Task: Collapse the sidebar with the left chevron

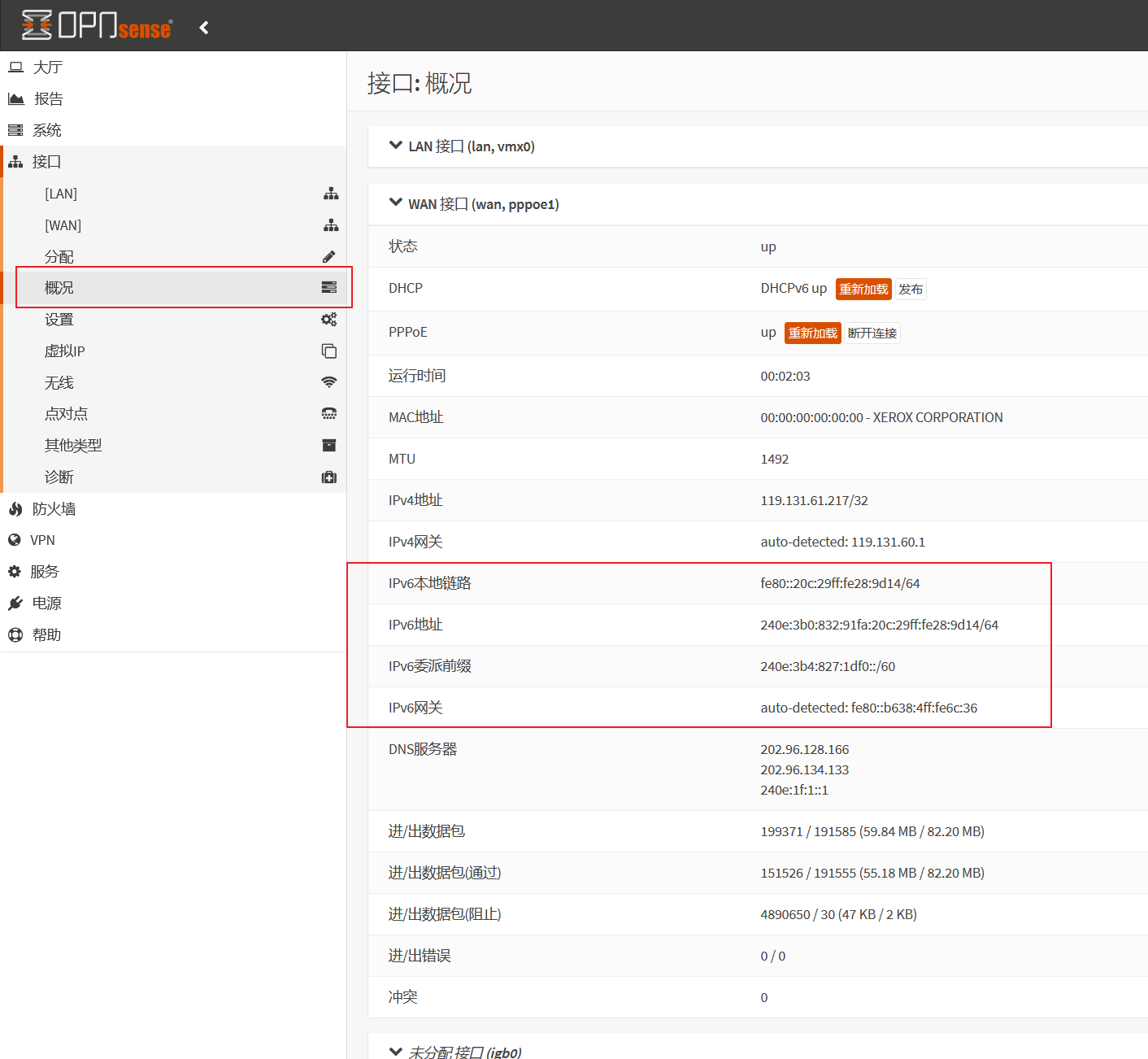Action: (x=204, y=28)
